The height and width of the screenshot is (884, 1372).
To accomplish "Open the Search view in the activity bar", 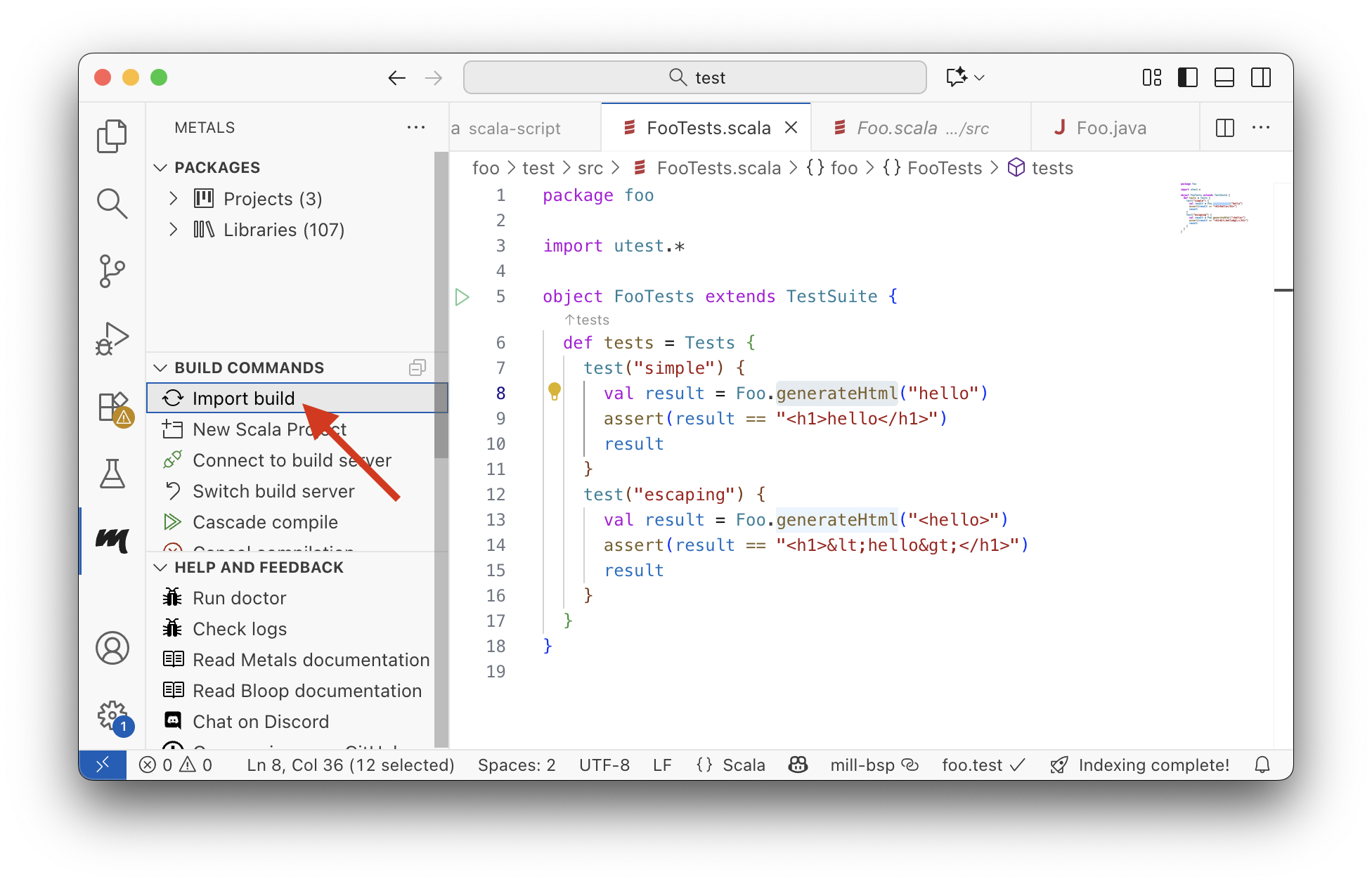I will click(112, 203).
